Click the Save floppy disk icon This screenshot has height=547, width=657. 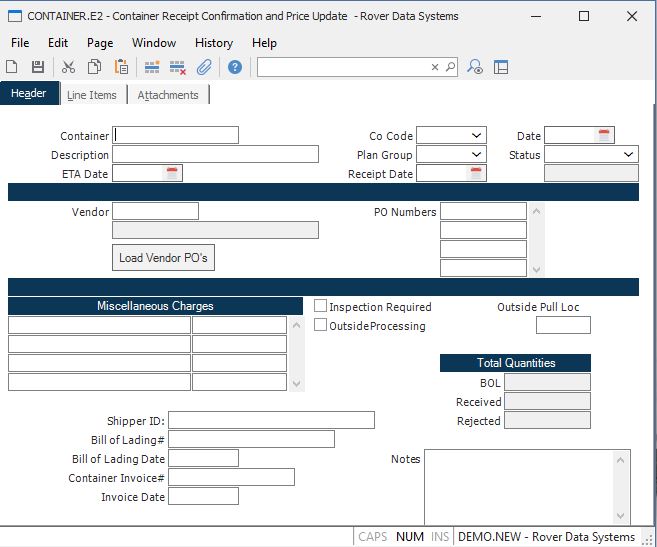(x=38, y=67)
